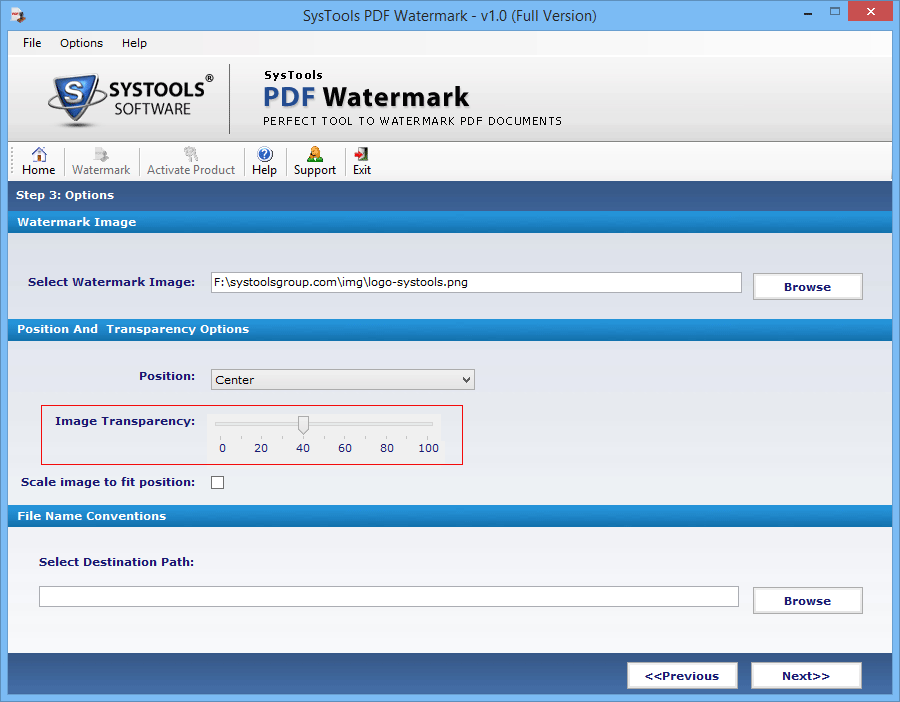Minimize the SysTools PDF Watermark window
The image size is (900, 702).
(808, 11)
